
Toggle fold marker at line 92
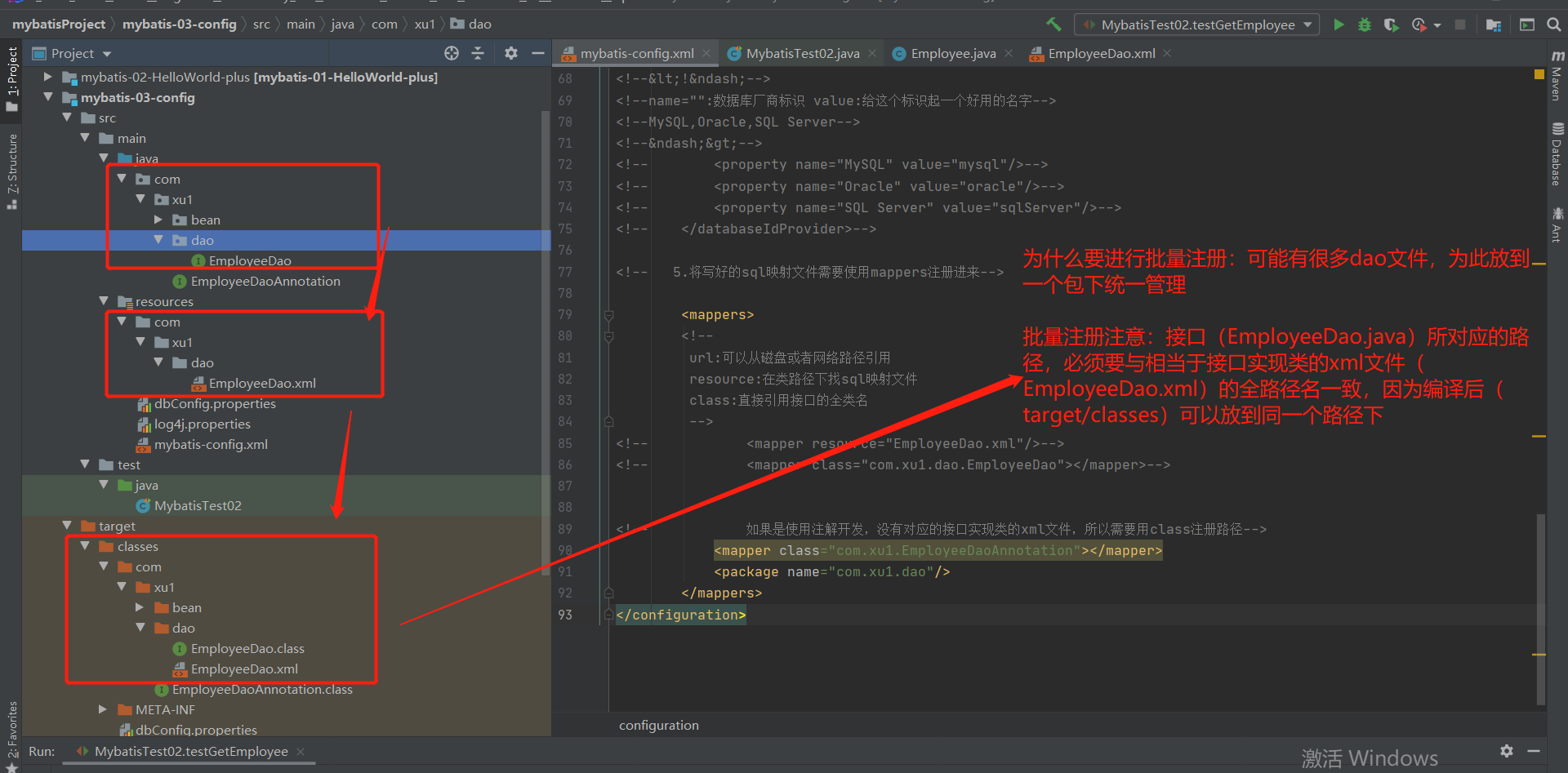click(608, 593)
